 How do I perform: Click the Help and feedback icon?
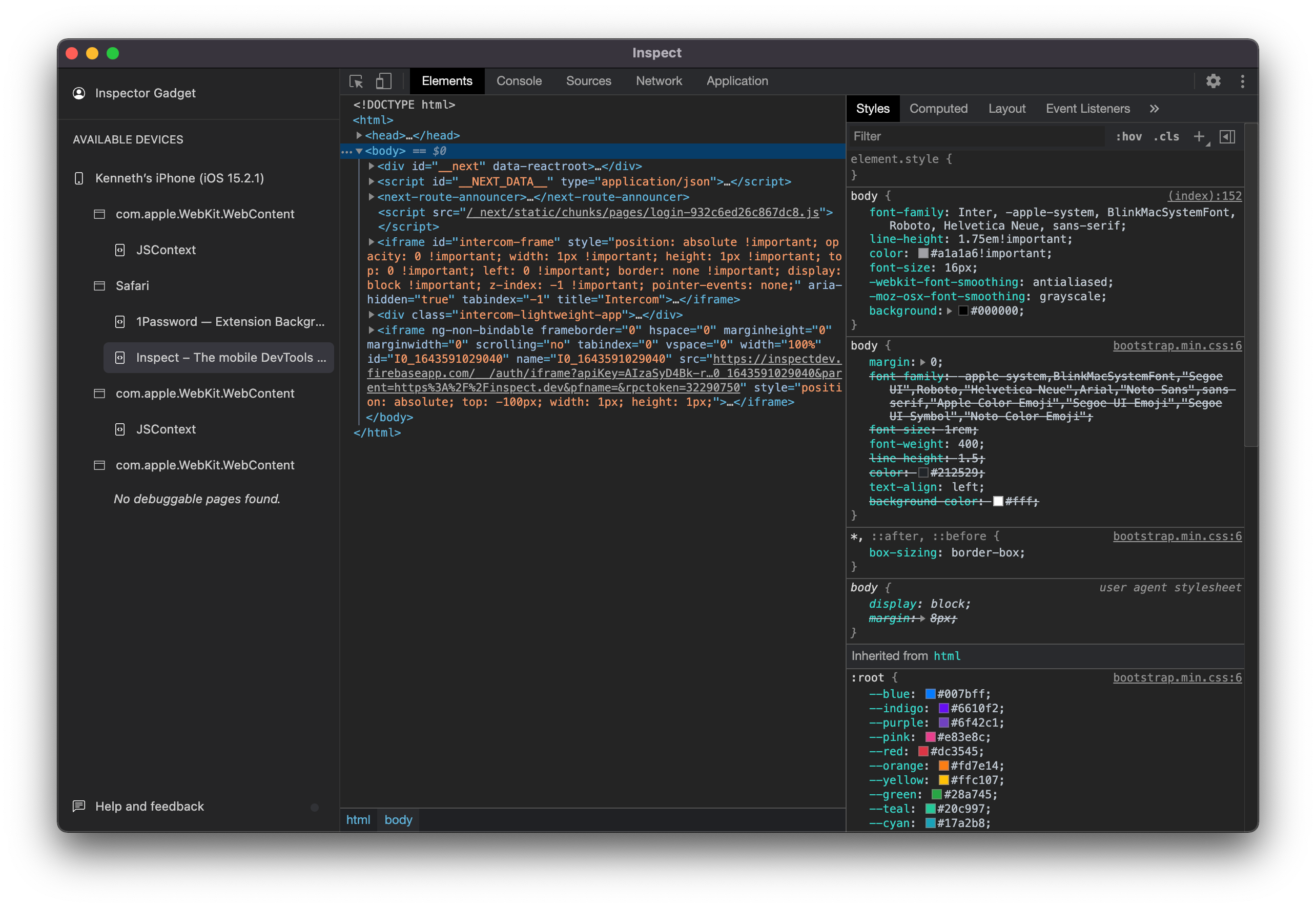(79, 806)
